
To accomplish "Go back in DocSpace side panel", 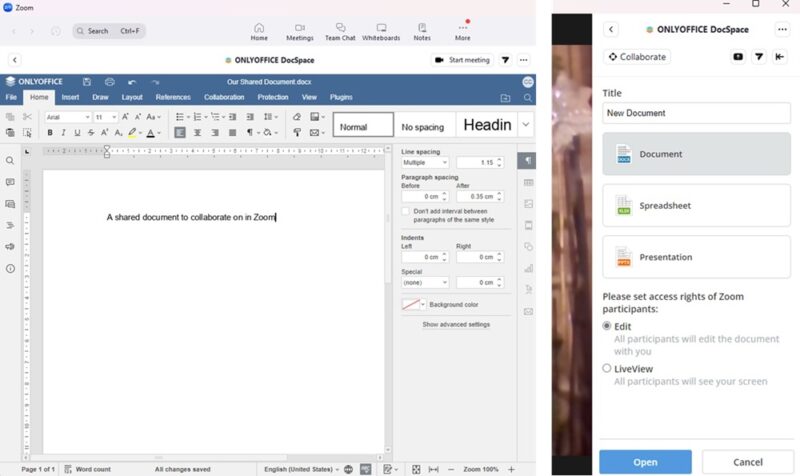I will (611, 30).
